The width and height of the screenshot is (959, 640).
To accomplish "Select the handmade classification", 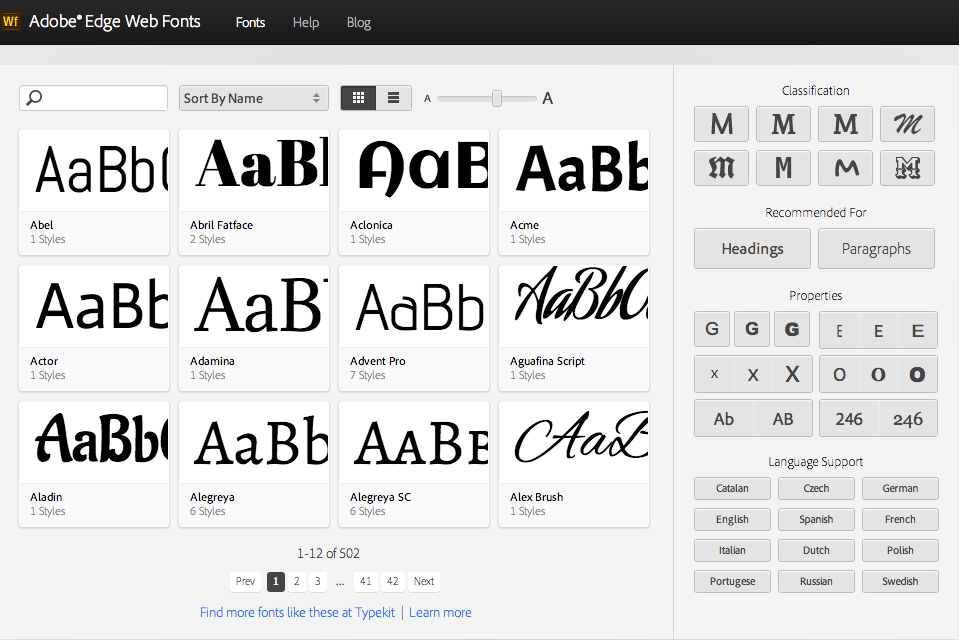I will tap(846, 168).
